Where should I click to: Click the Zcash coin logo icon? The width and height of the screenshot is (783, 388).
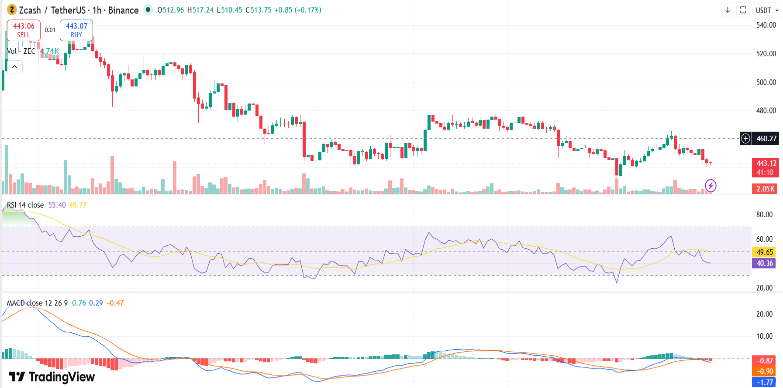click(11, 10)
